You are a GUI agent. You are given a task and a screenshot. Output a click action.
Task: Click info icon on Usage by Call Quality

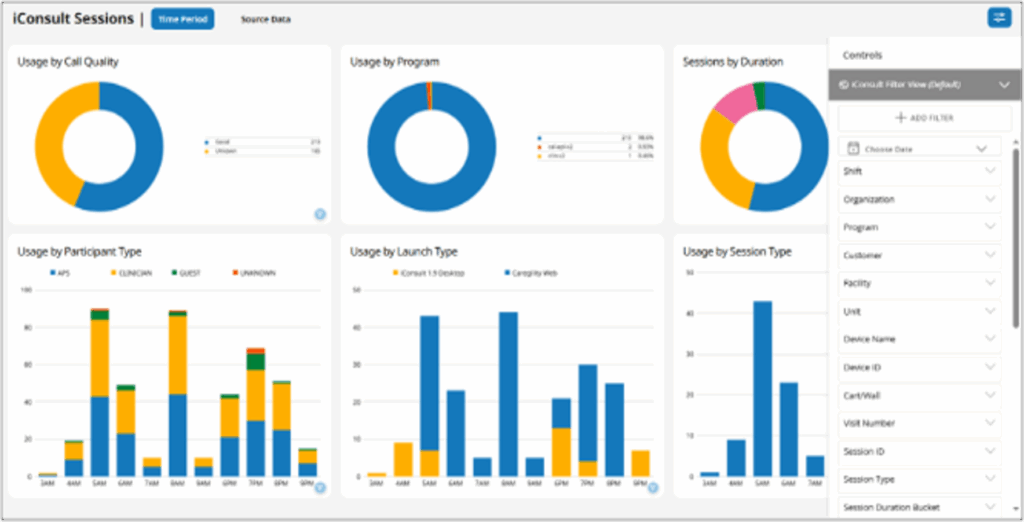(320, 213)
